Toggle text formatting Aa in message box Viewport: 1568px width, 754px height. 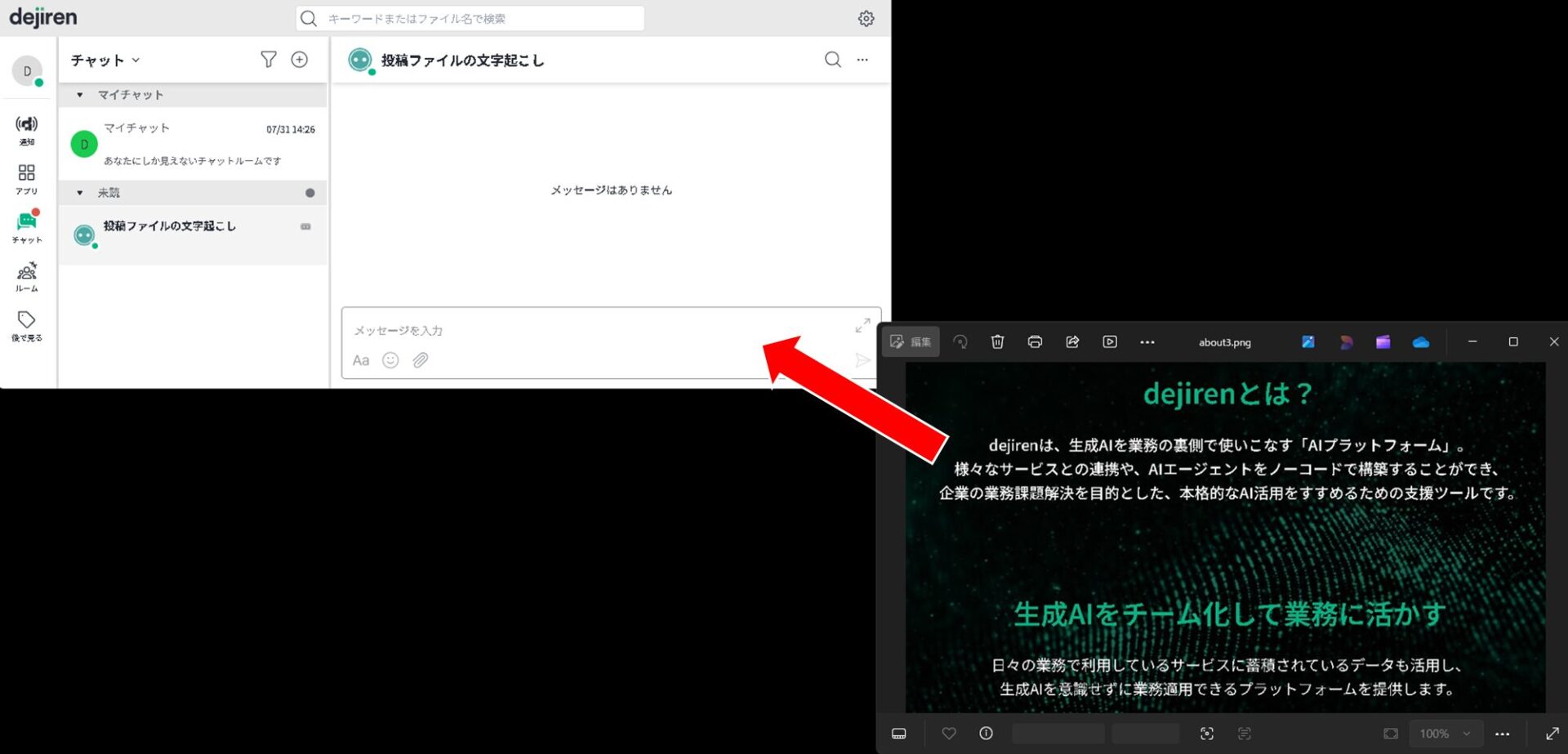361,360
